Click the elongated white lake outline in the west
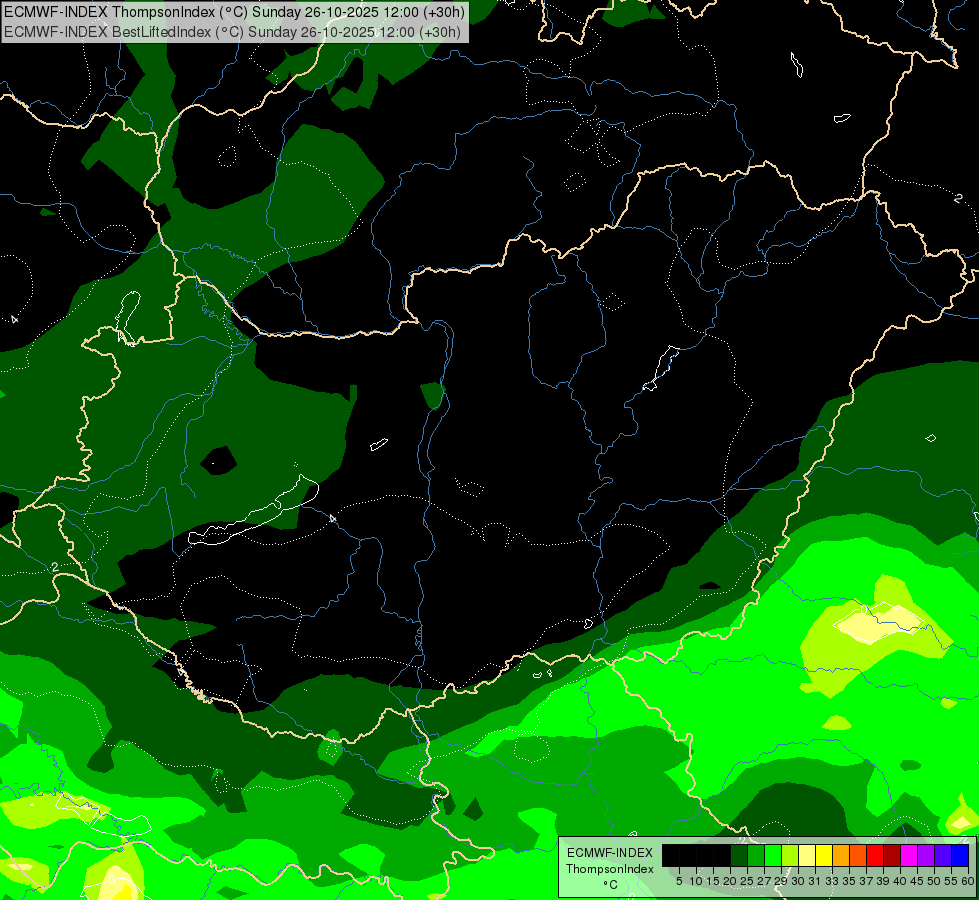979x900 pixels. tap(253, 513)
